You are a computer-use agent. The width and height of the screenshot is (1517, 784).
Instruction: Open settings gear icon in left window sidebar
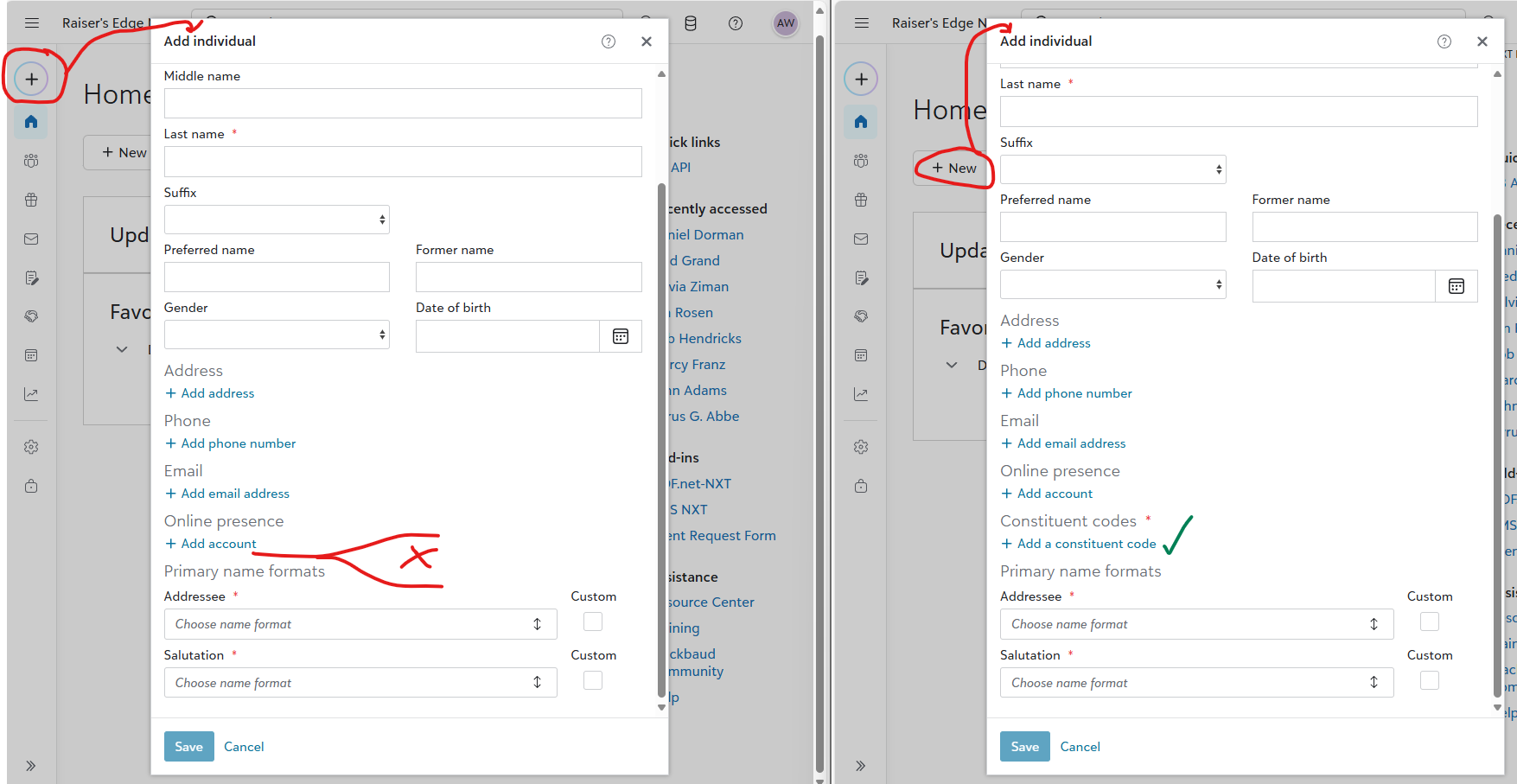coord(31,447)
